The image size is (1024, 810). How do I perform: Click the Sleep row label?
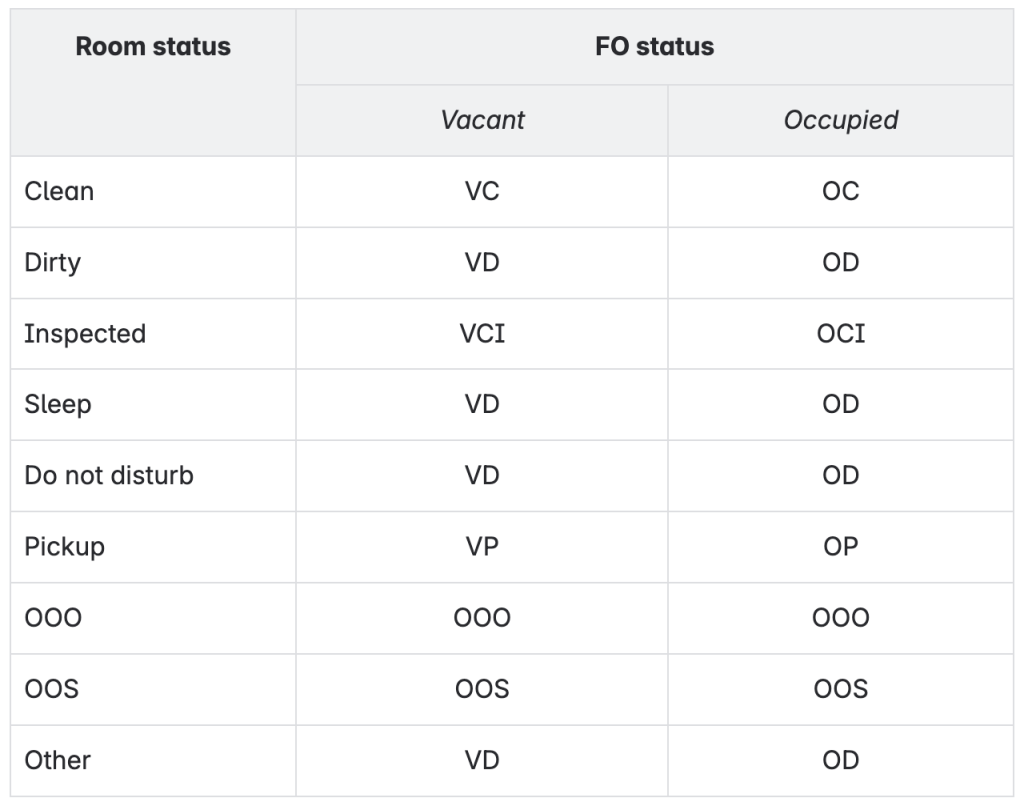pos(57,404)
